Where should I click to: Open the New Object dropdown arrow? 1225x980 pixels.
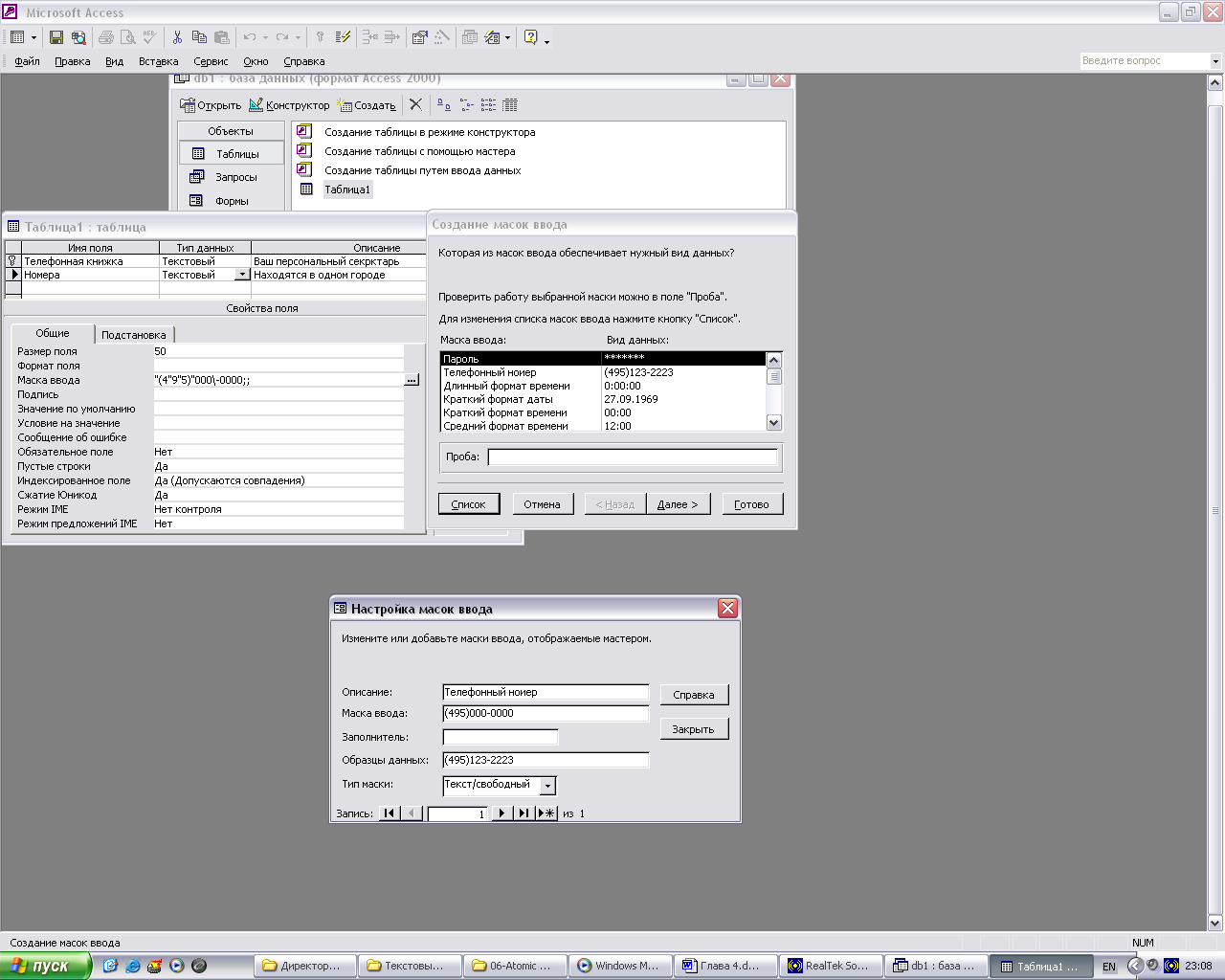pos(507,37)
